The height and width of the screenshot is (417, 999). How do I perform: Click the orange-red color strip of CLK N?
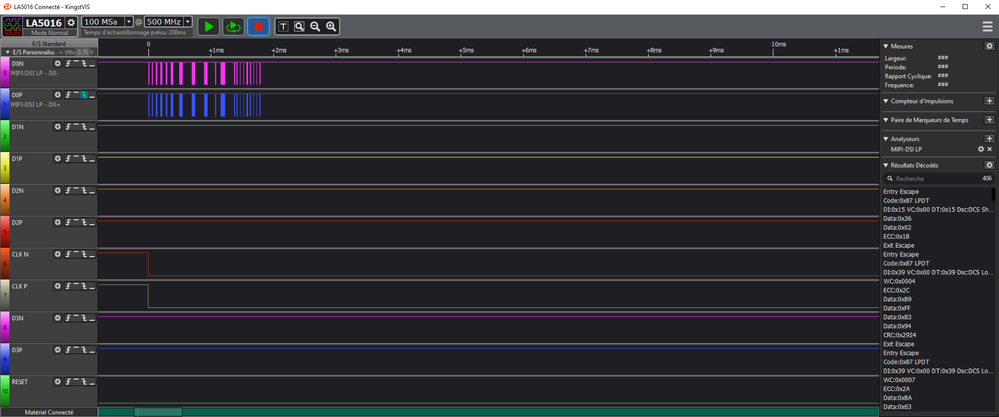(4, 264)
